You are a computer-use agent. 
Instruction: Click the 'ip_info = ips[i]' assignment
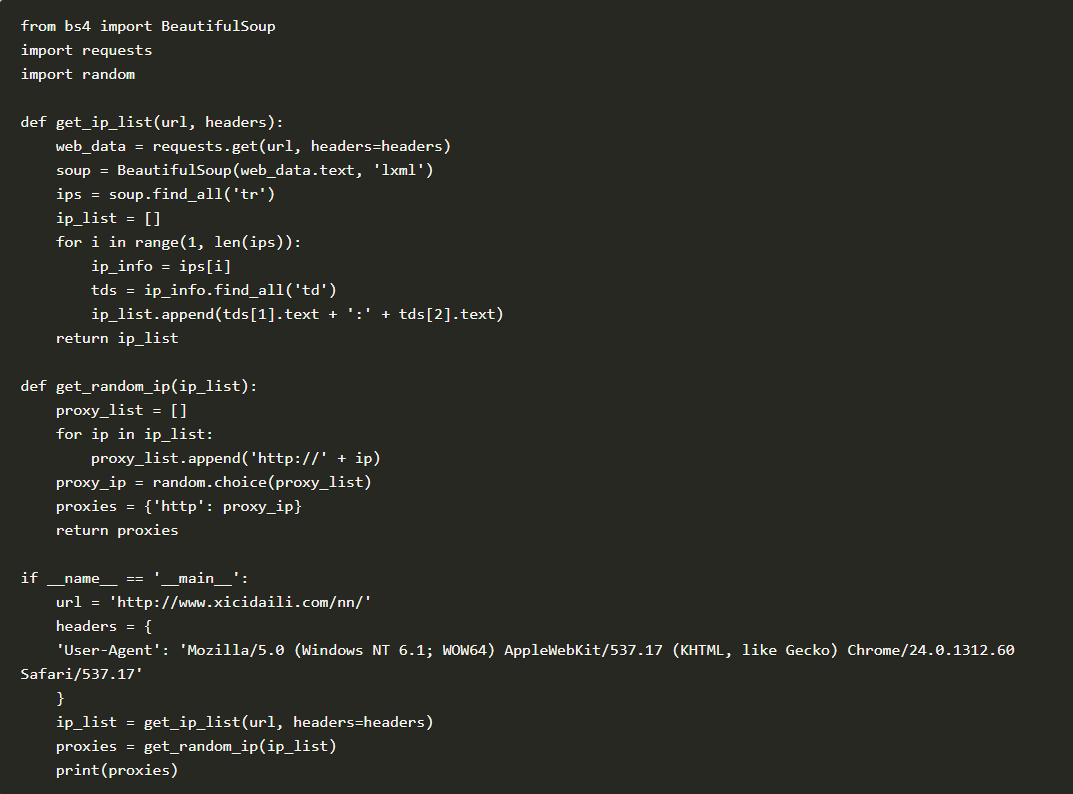click(160, 266)
